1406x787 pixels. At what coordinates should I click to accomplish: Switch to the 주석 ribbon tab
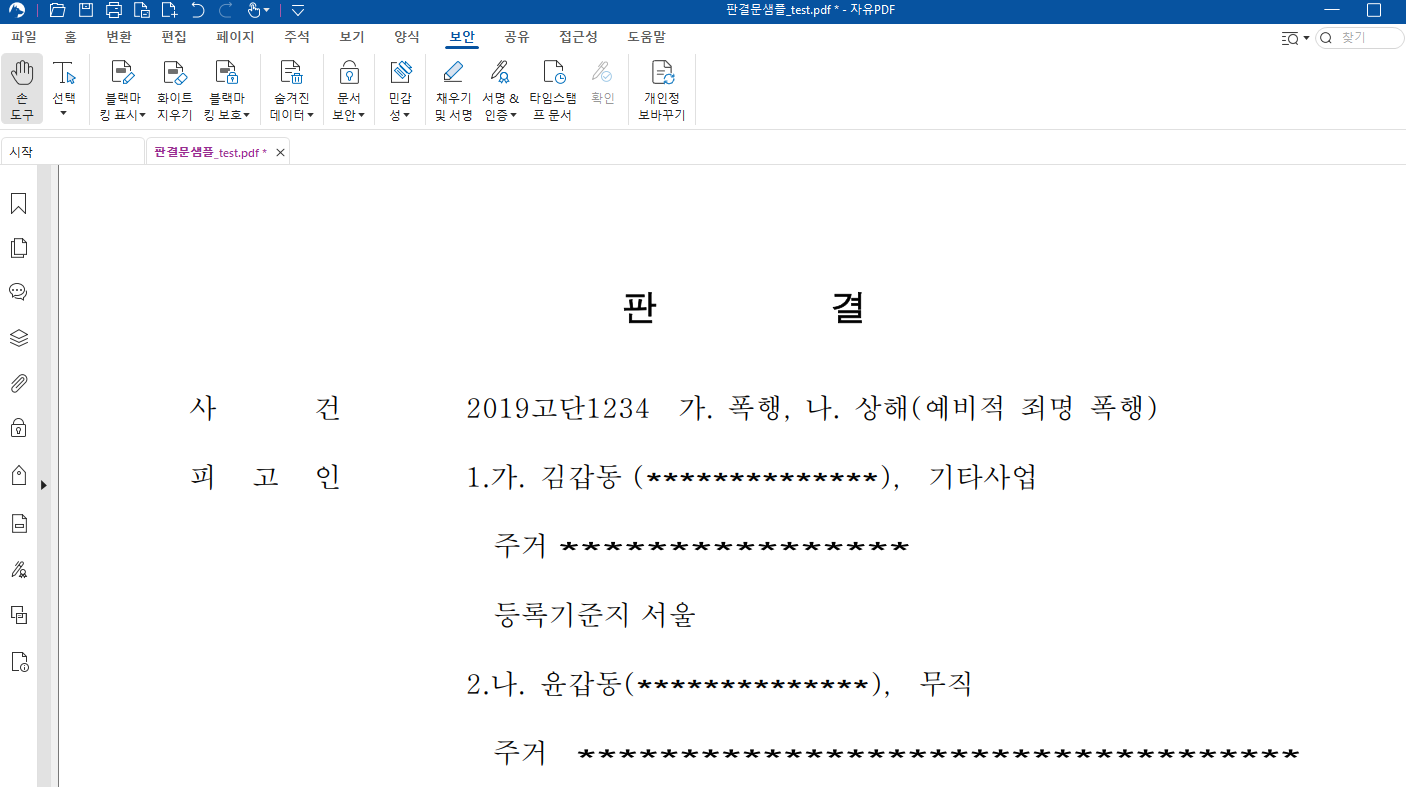297,37
